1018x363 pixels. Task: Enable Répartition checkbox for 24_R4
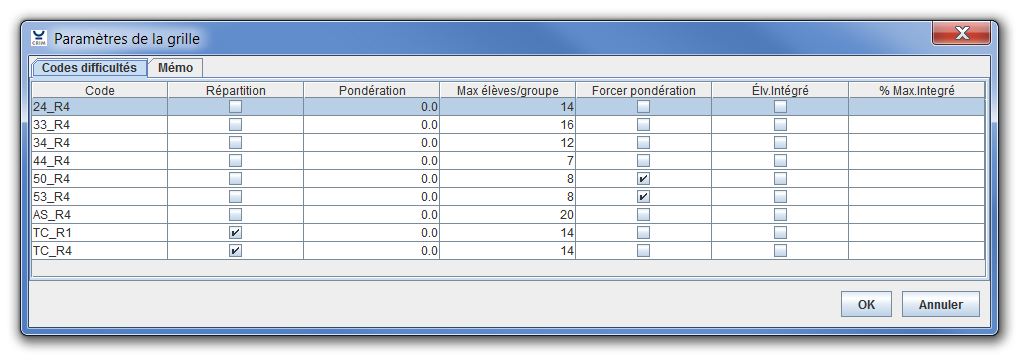(236, 107)
